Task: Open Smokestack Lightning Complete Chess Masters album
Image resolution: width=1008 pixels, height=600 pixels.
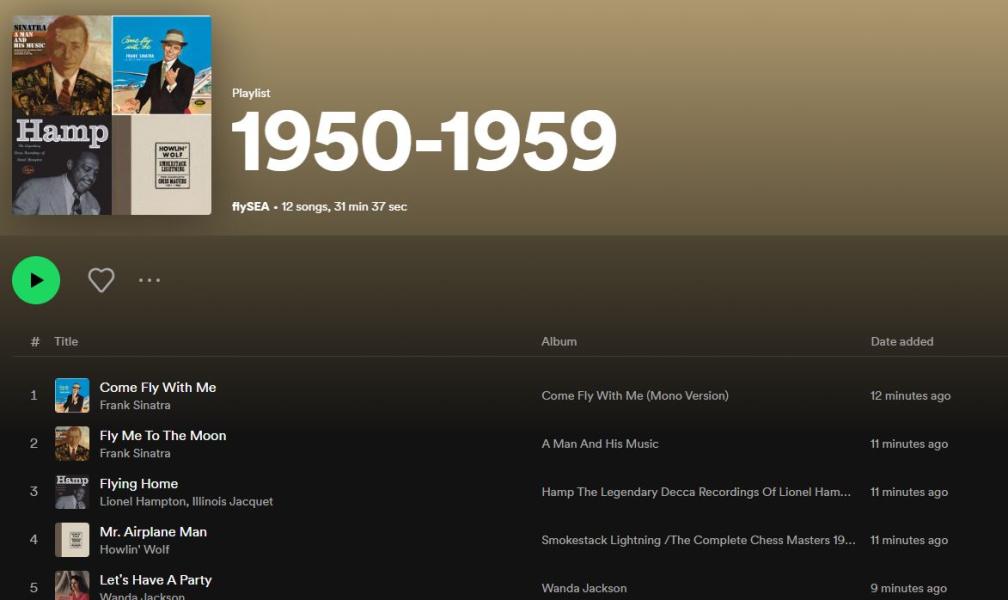Action: [698, 540]
